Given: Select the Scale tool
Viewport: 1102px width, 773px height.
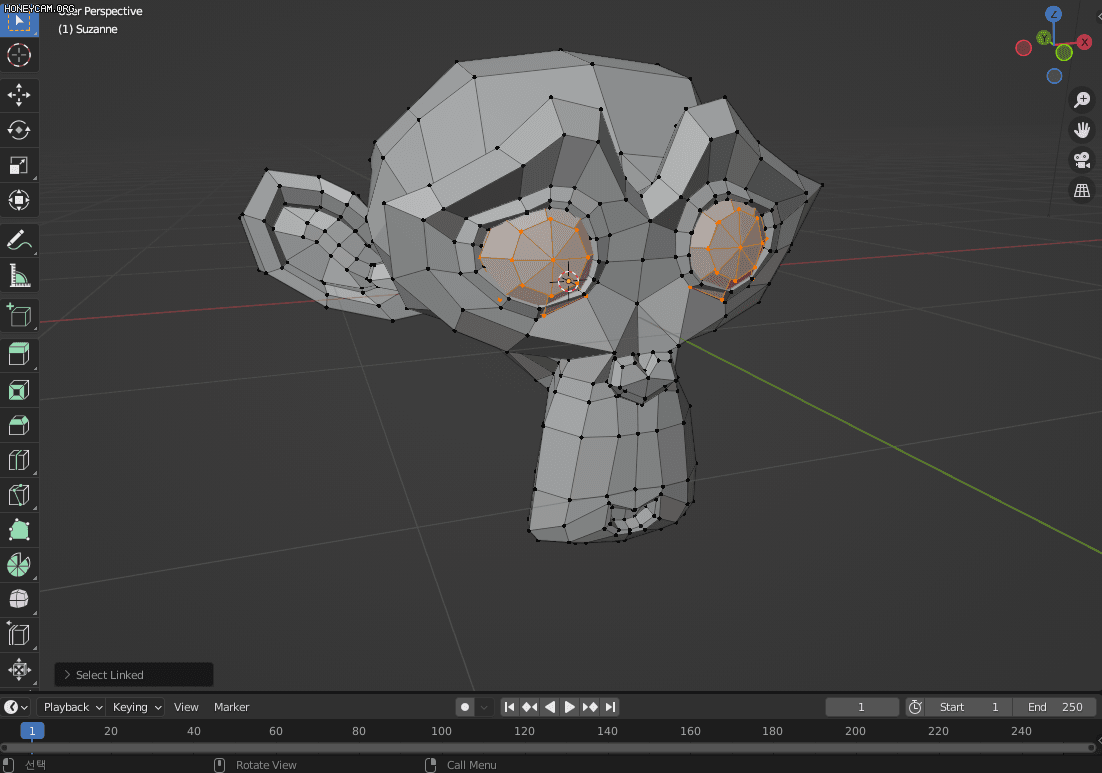Looking at the screenshot, I should [x=19, y=165].
